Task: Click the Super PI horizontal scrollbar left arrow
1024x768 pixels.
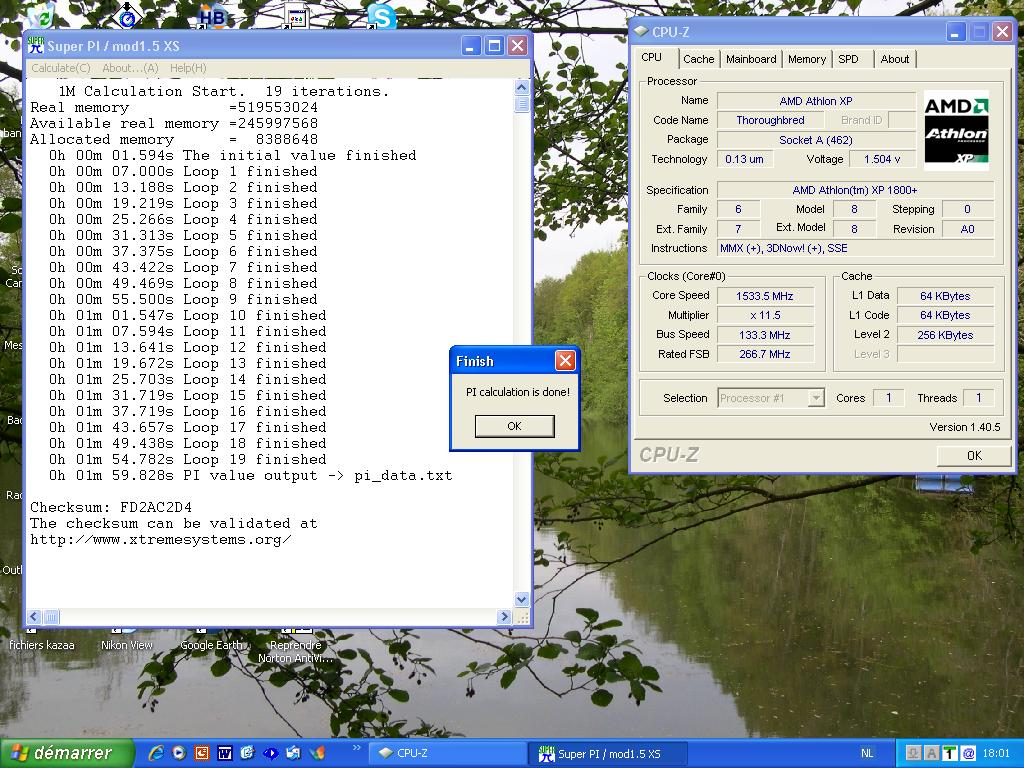Action: pyautogui.click(x=34, y=616)
